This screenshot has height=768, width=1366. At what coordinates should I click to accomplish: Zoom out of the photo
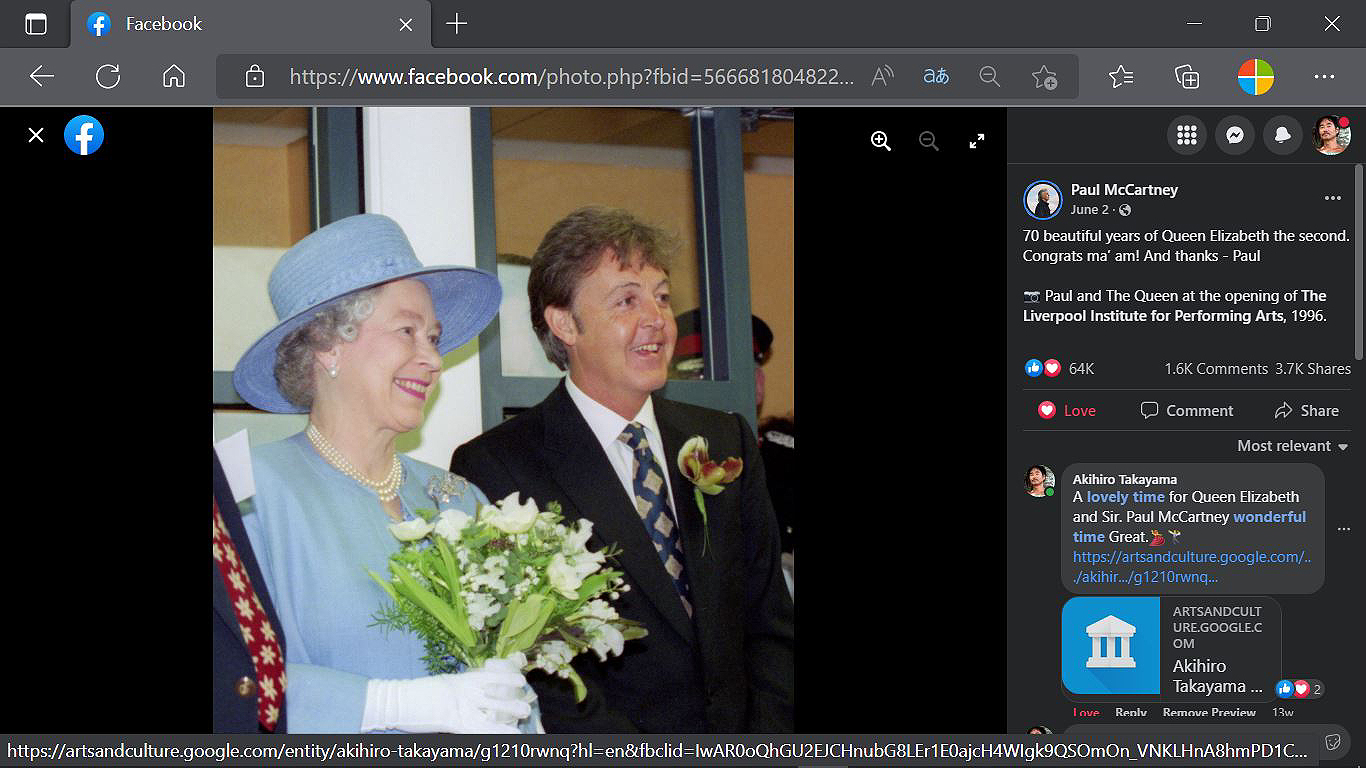(x=929, y=141)
